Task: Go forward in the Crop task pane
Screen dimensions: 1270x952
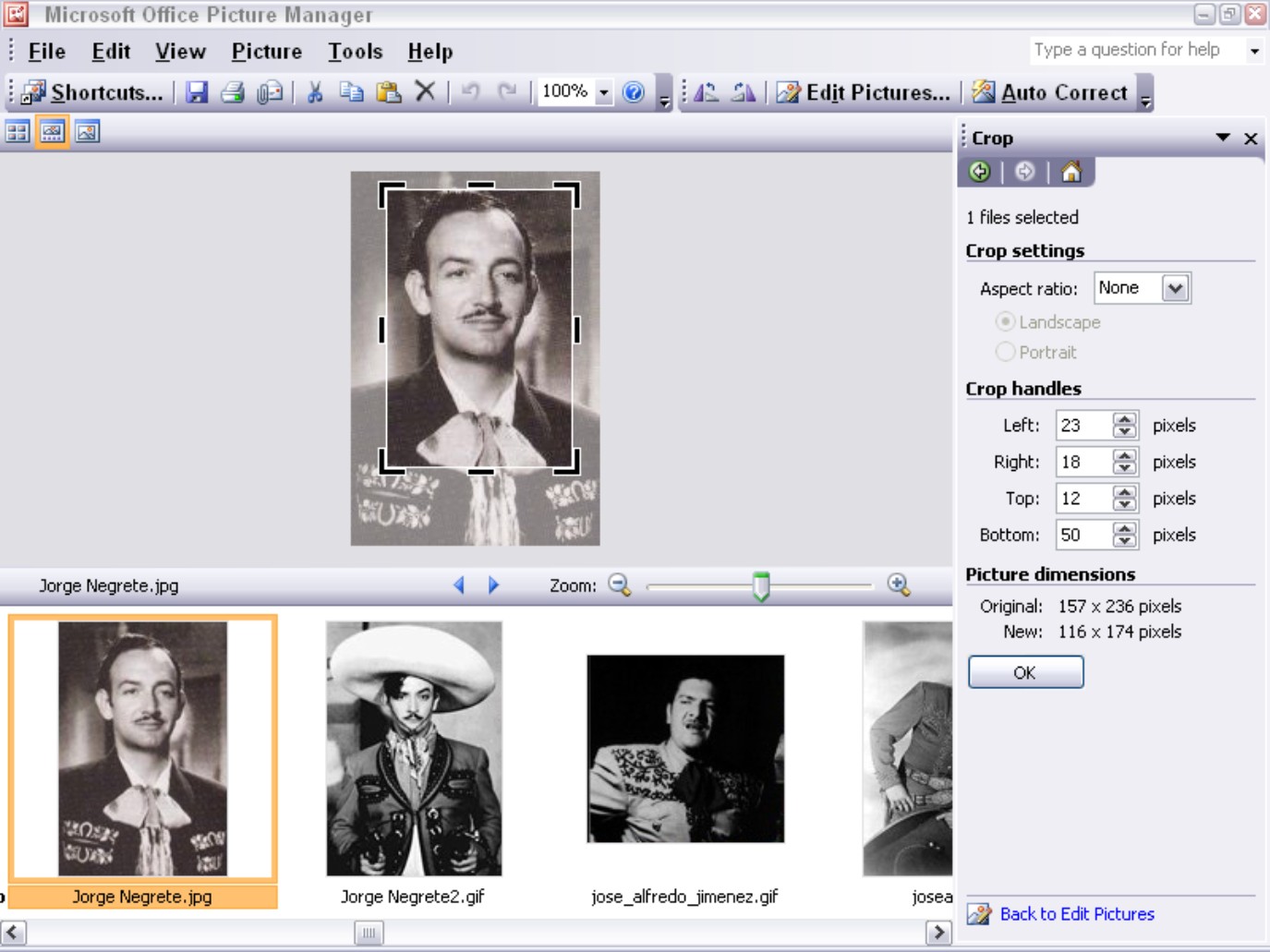Action: tap(1024, 172)
